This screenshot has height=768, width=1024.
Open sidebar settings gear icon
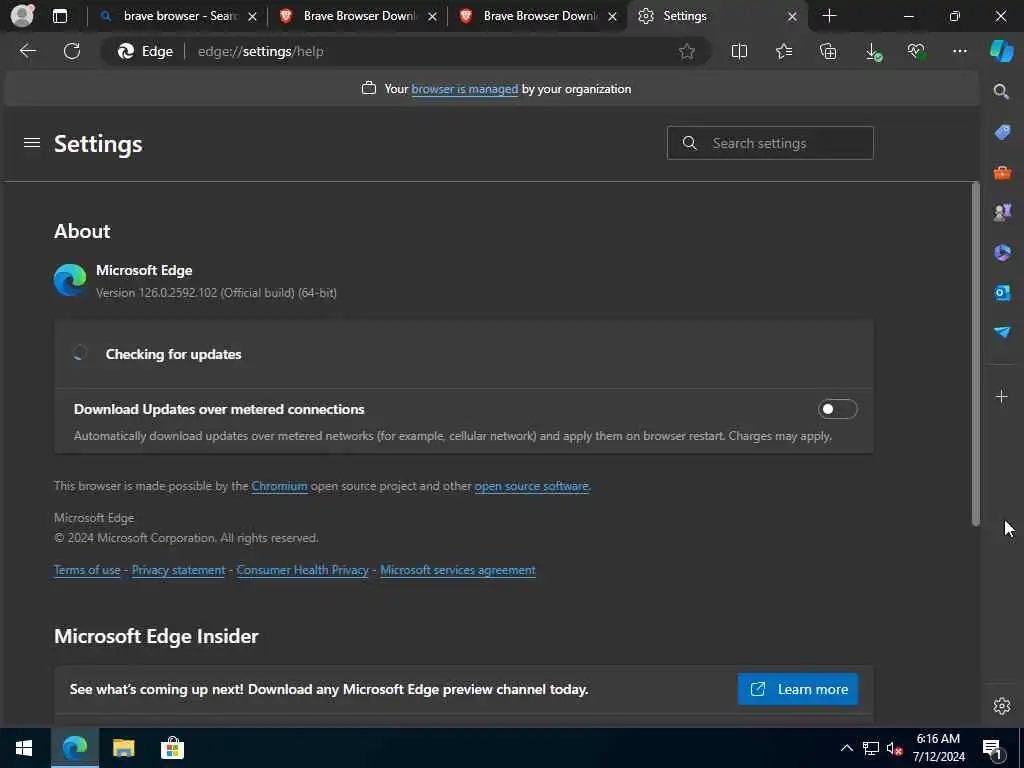(x=1002, y=706)
